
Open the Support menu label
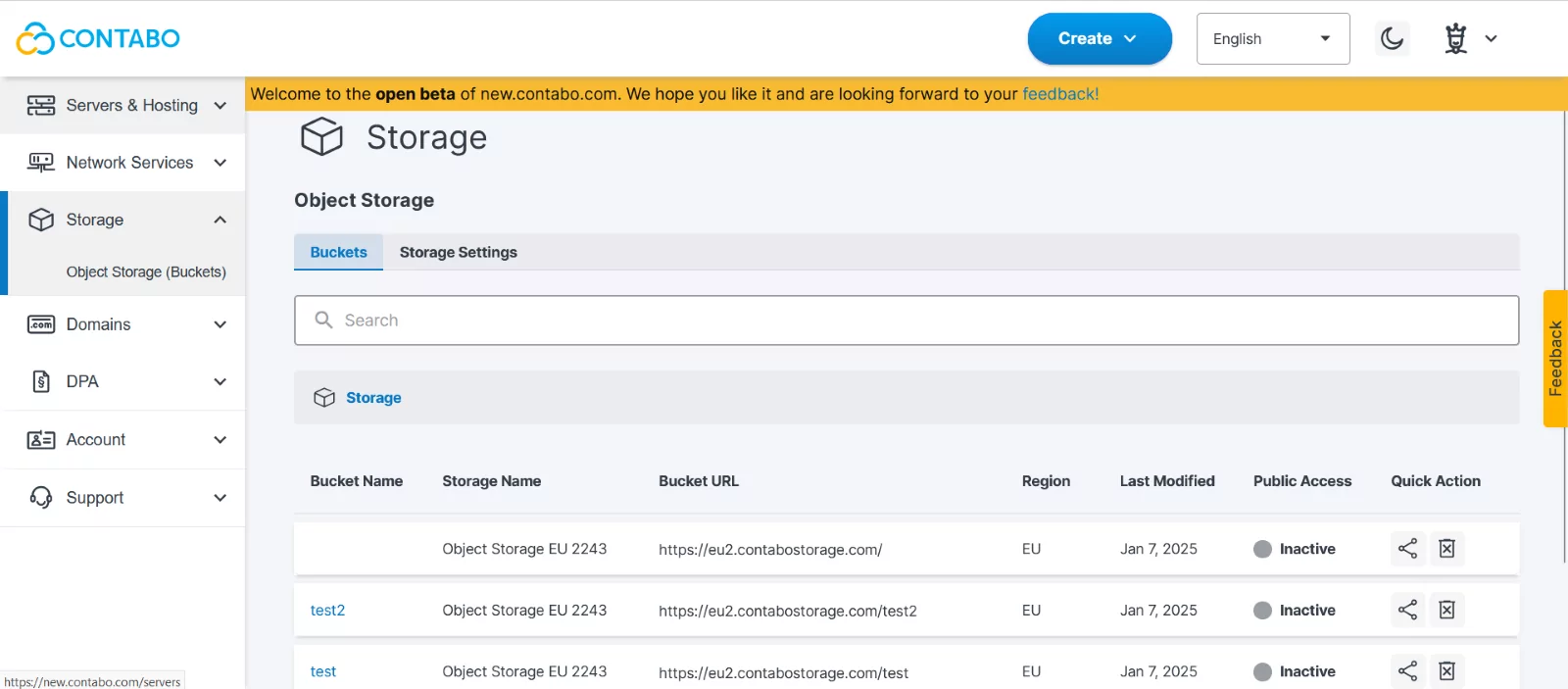click(95, 498)
